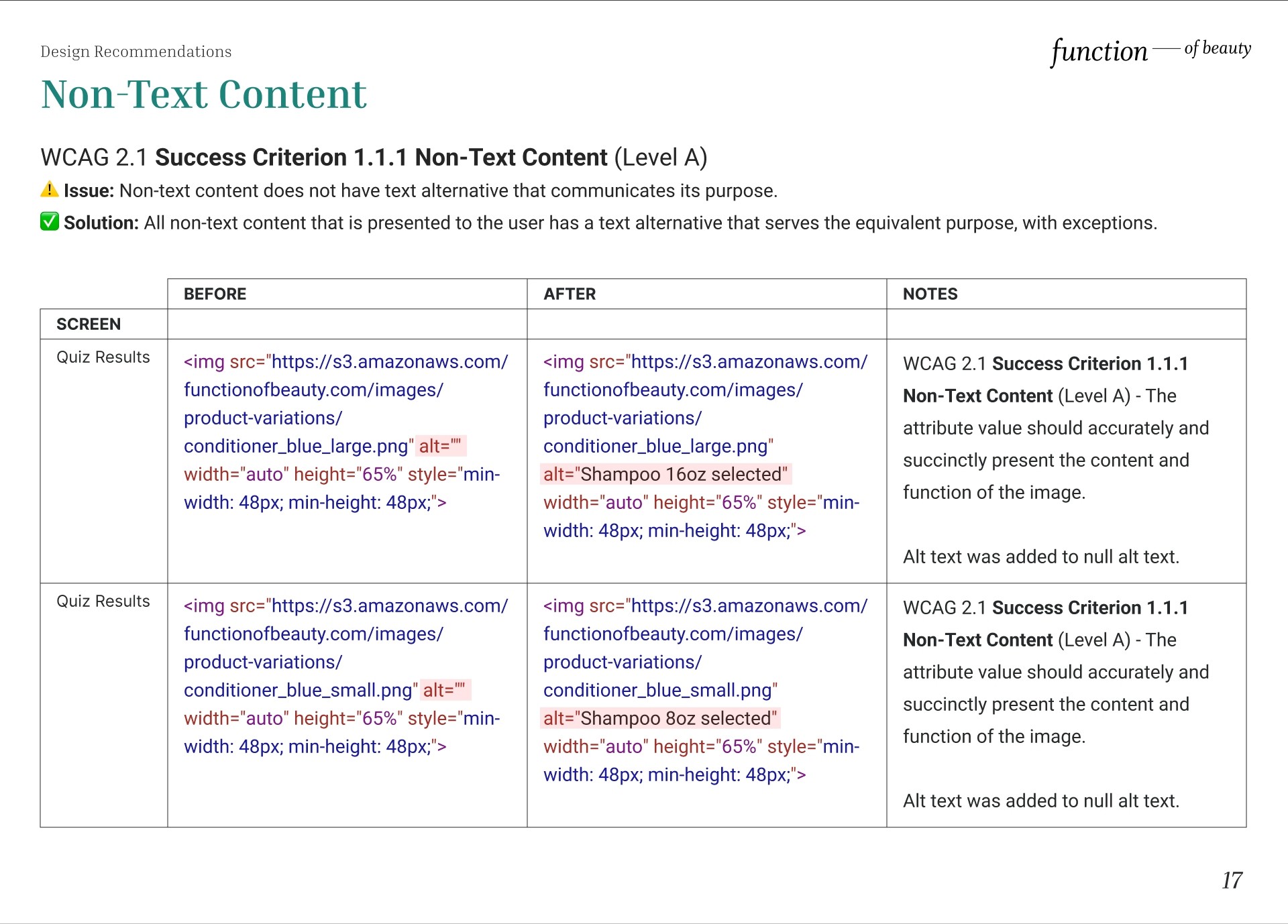Click second row's 'Alt text was added' note
Image resolution: width=1288 pixels, height=924 pixels.
[x=1041, y=801]
